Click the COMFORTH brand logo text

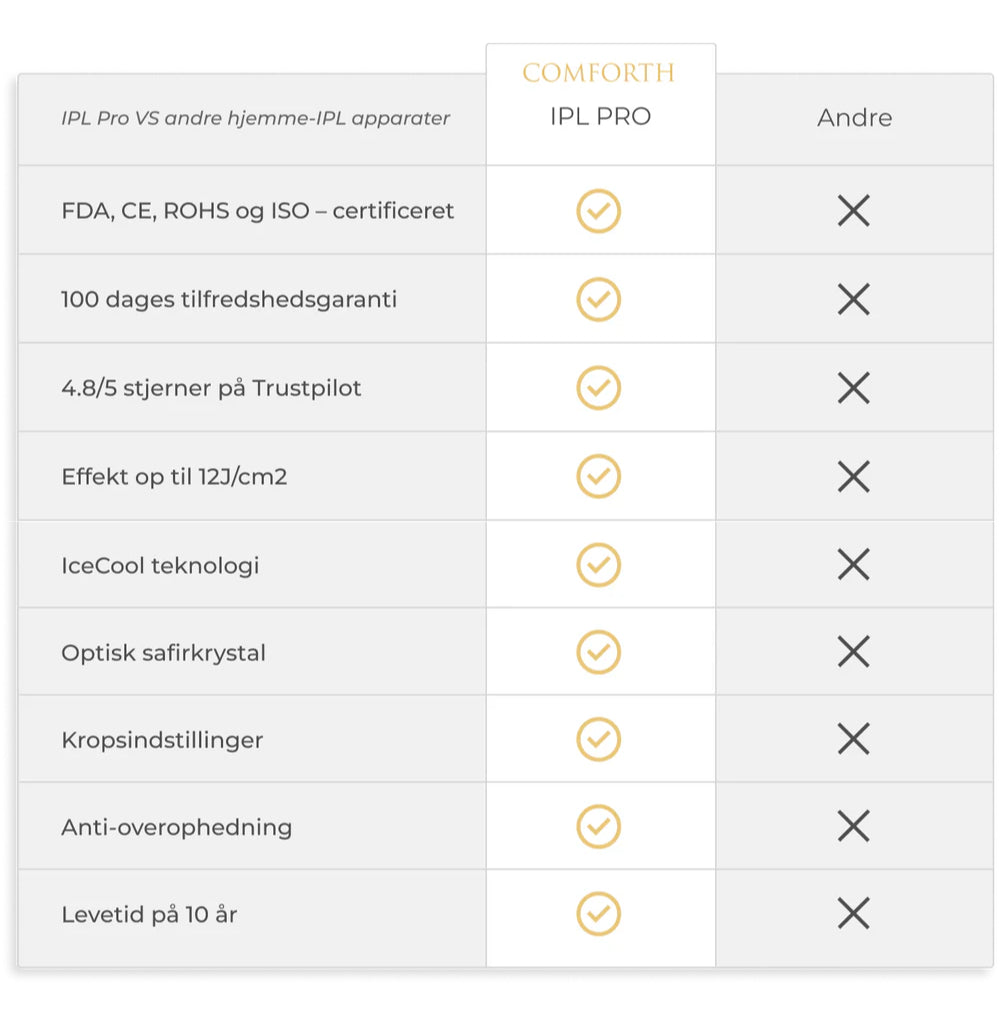coord(599,73)
